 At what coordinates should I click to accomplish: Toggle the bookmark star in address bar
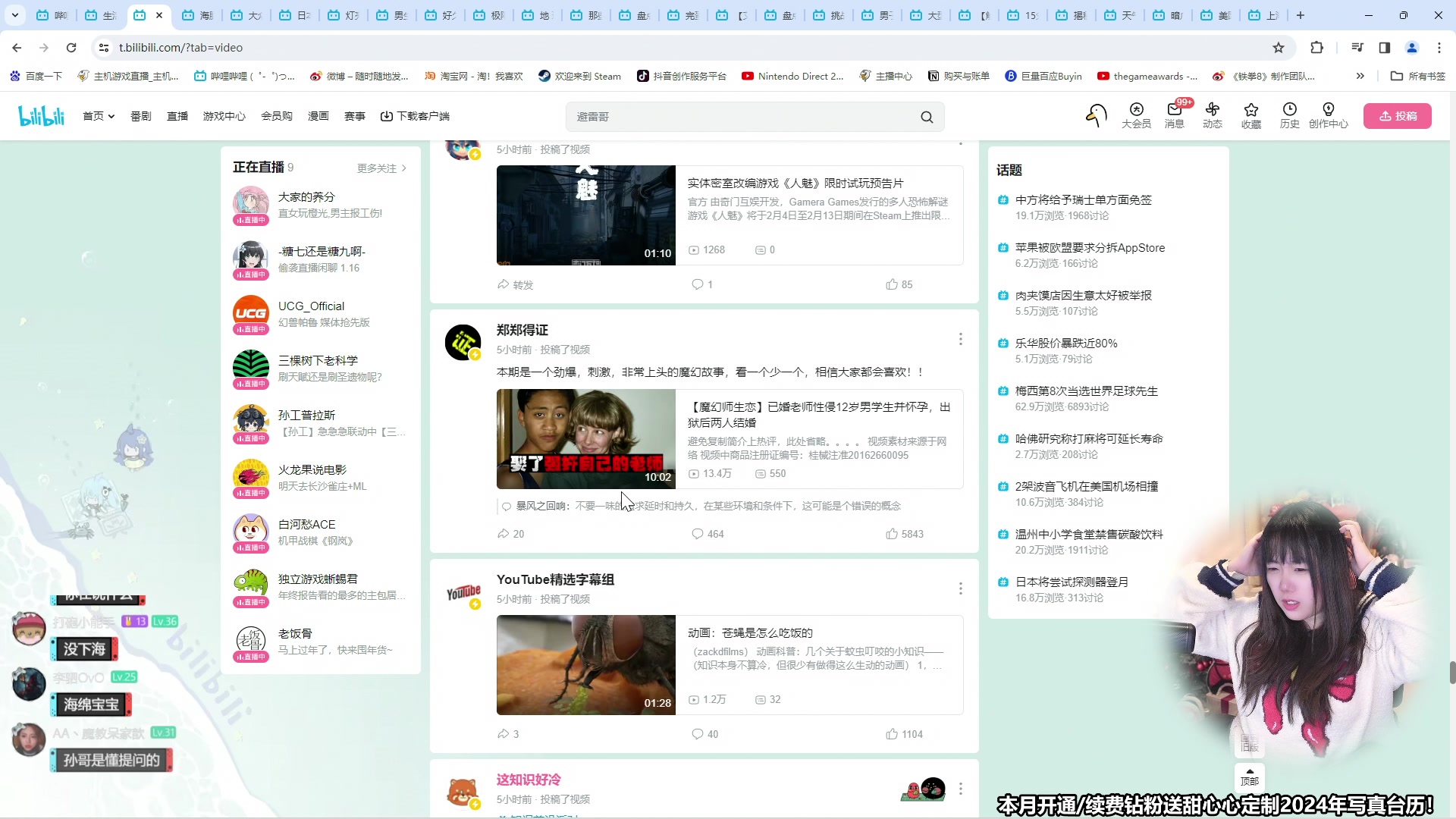[1279, 47]
